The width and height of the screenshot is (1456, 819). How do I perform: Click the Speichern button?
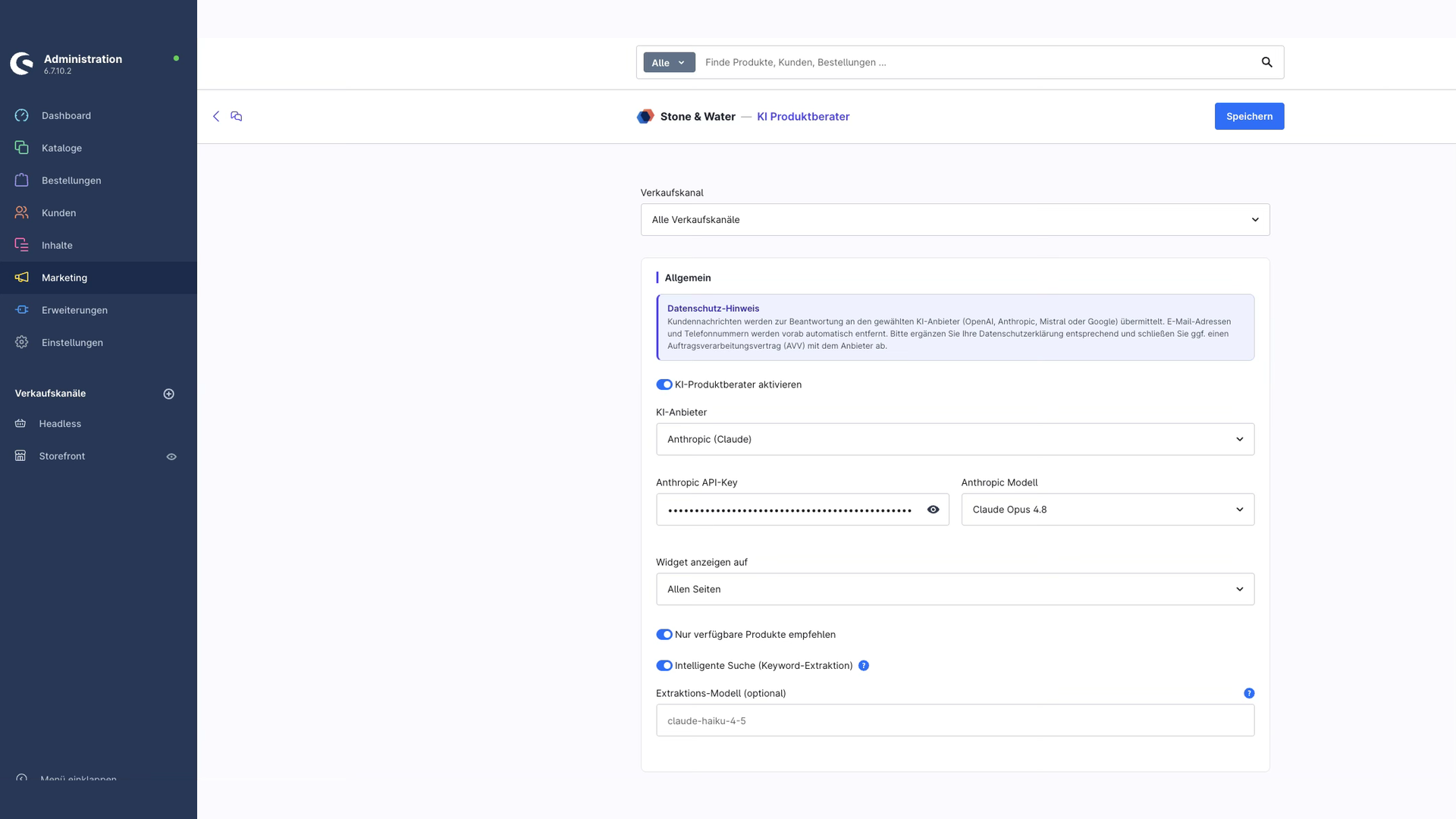coord(1249,116)
